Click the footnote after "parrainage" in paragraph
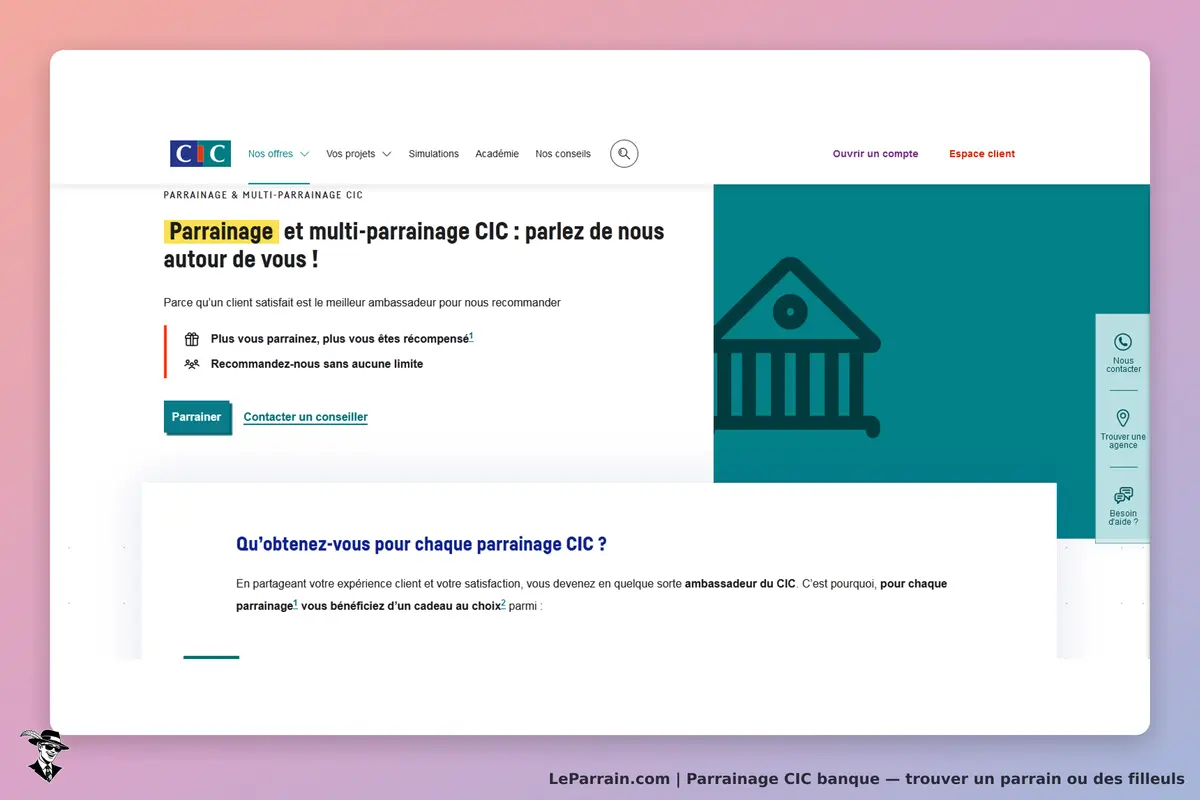Viewport: 1200px width, 800px height. pos(295,603)
